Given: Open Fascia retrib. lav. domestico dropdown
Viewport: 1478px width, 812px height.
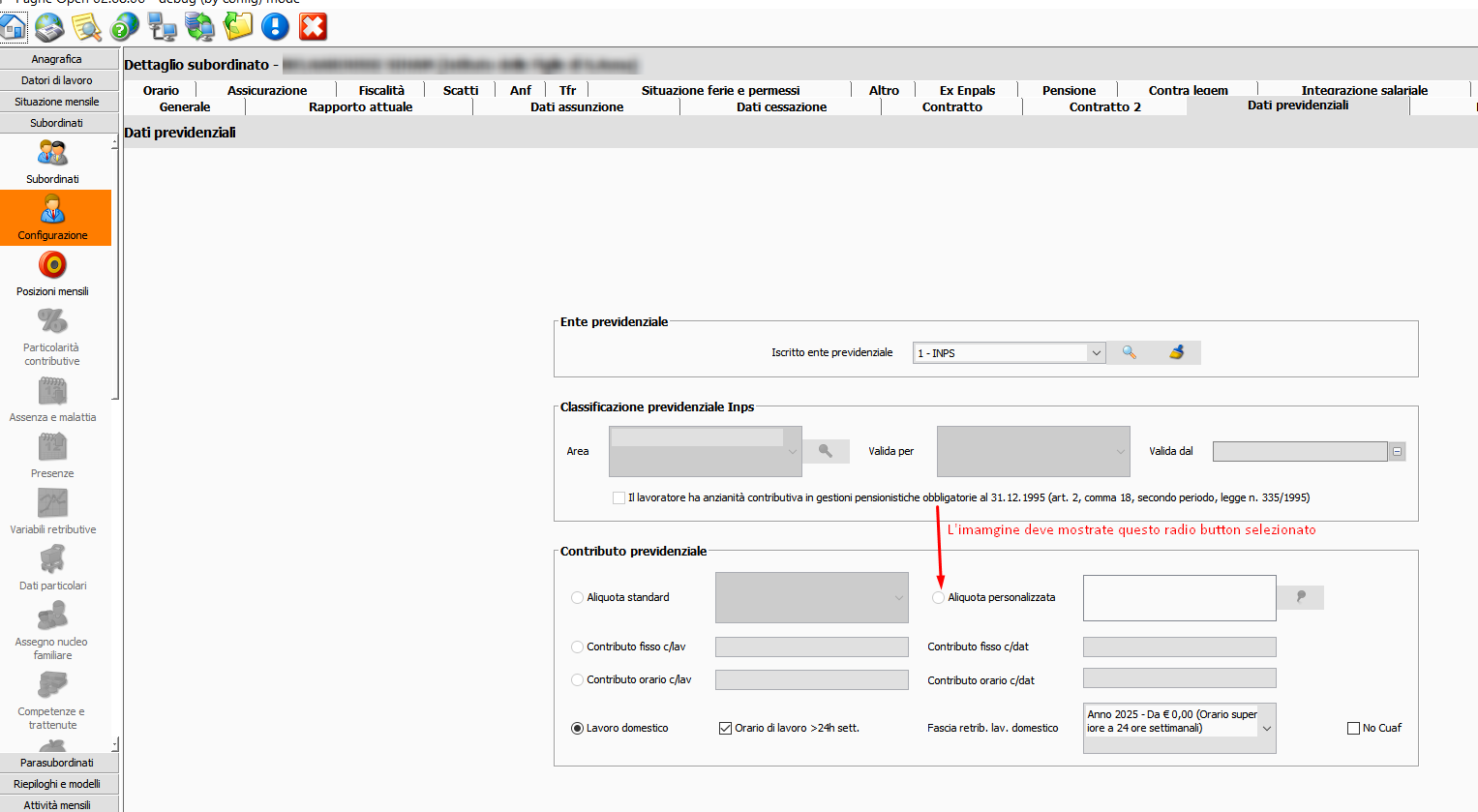Looking at the screenshot, I should (x=1266, y=729).
